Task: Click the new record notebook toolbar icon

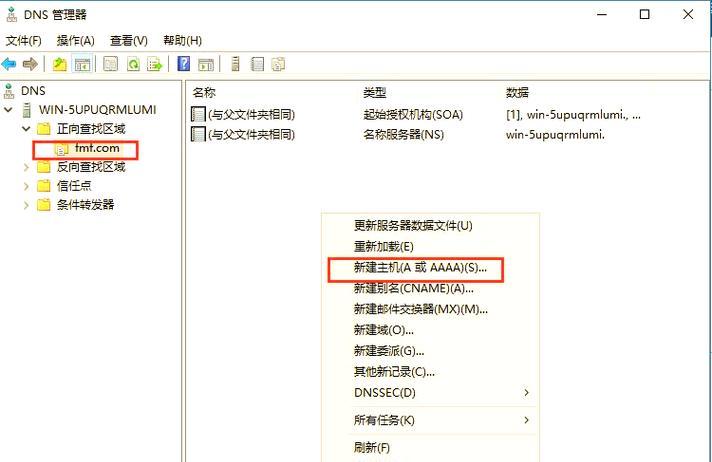Action: point(257,64)
